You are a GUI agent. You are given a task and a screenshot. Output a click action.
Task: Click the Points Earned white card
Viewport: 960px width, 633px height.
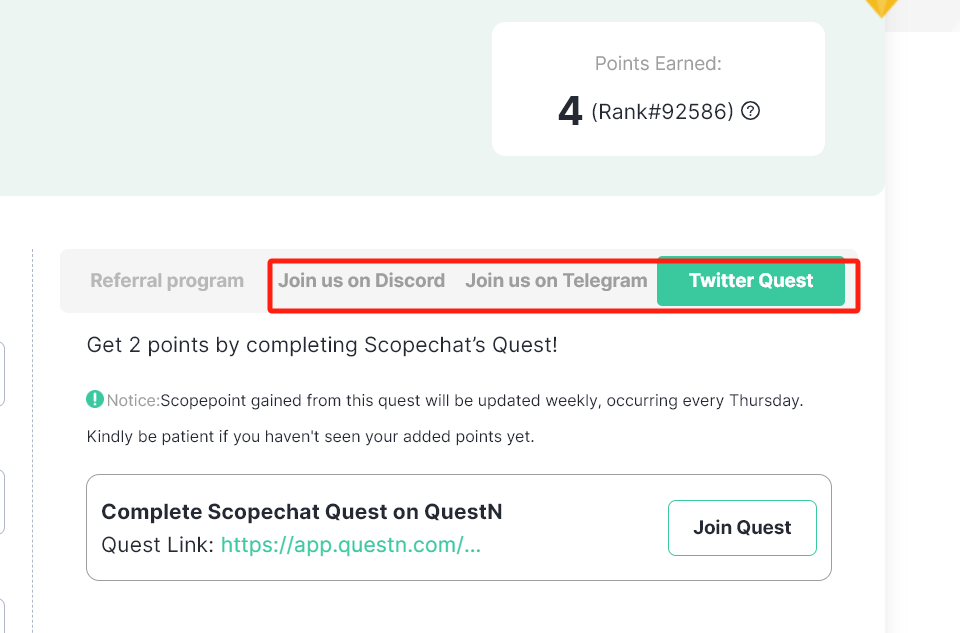click(x=658, y=89)
